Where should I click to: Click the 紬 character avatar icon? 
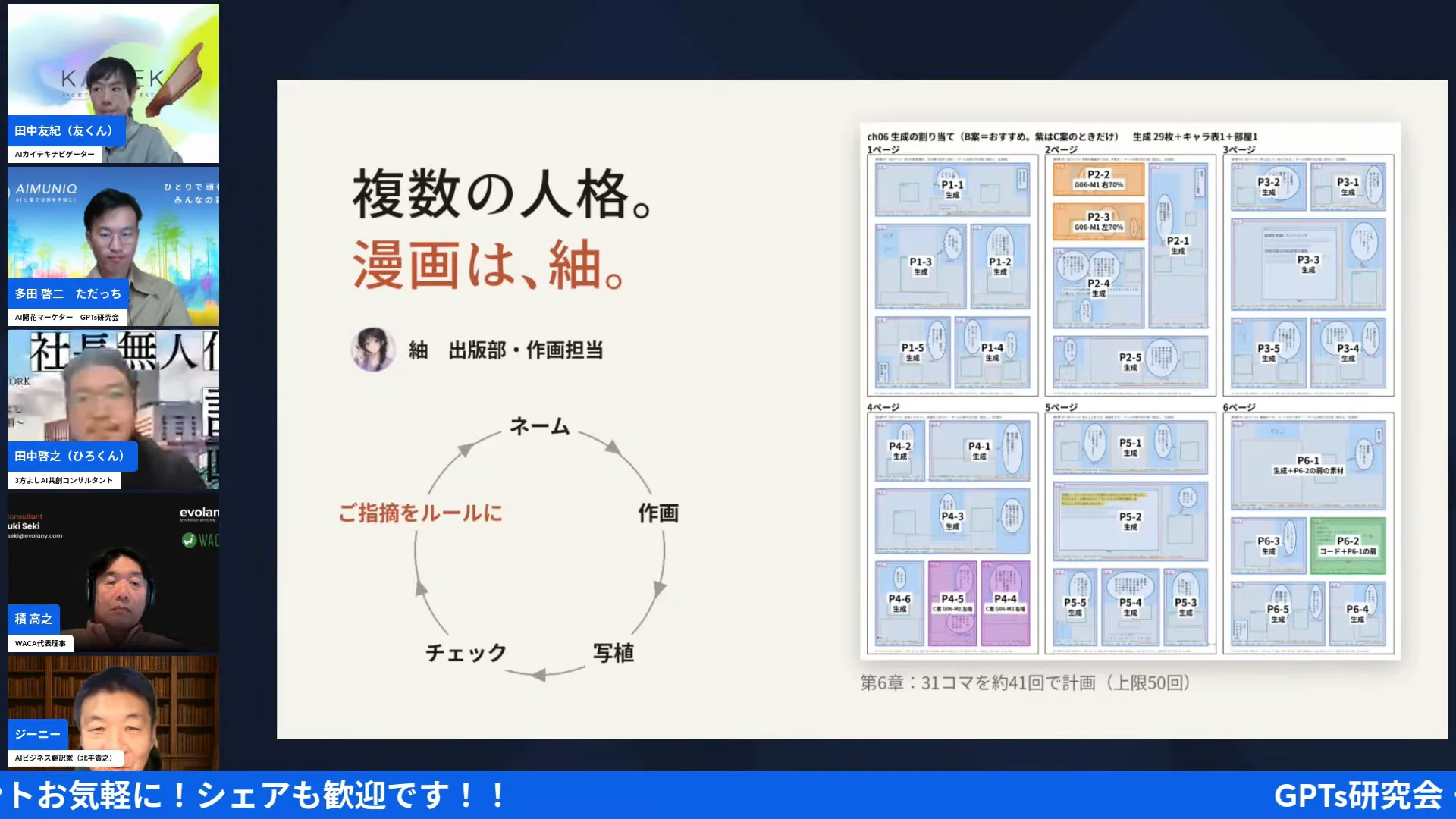(372, 350)
